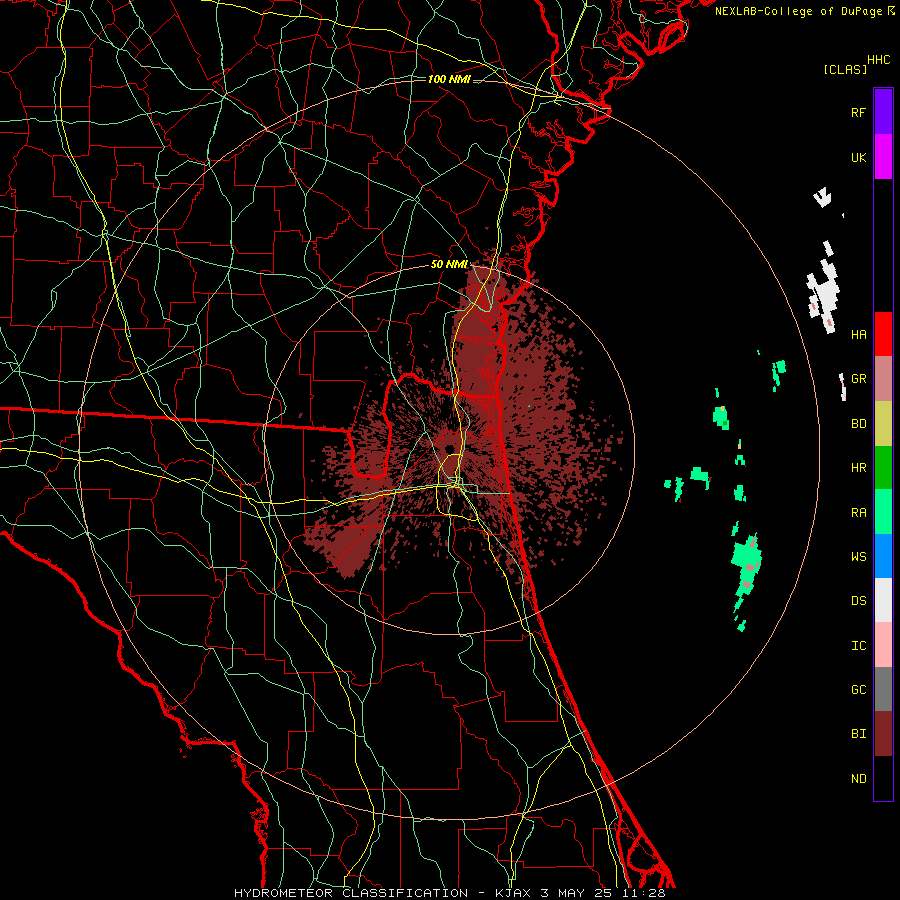Click the [CLAS] legend heading
This screenshot has height=900, width=900.
(845, 69)
